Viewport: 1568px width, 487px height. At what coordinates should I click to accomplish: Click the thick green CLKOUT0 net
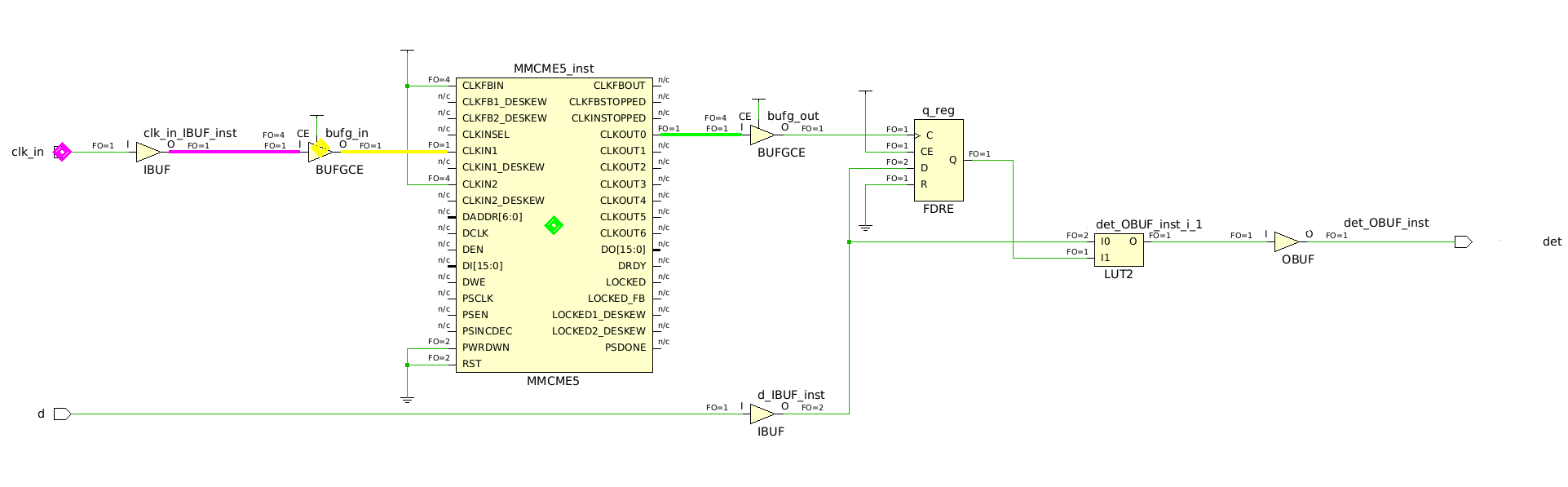point(701,135)
